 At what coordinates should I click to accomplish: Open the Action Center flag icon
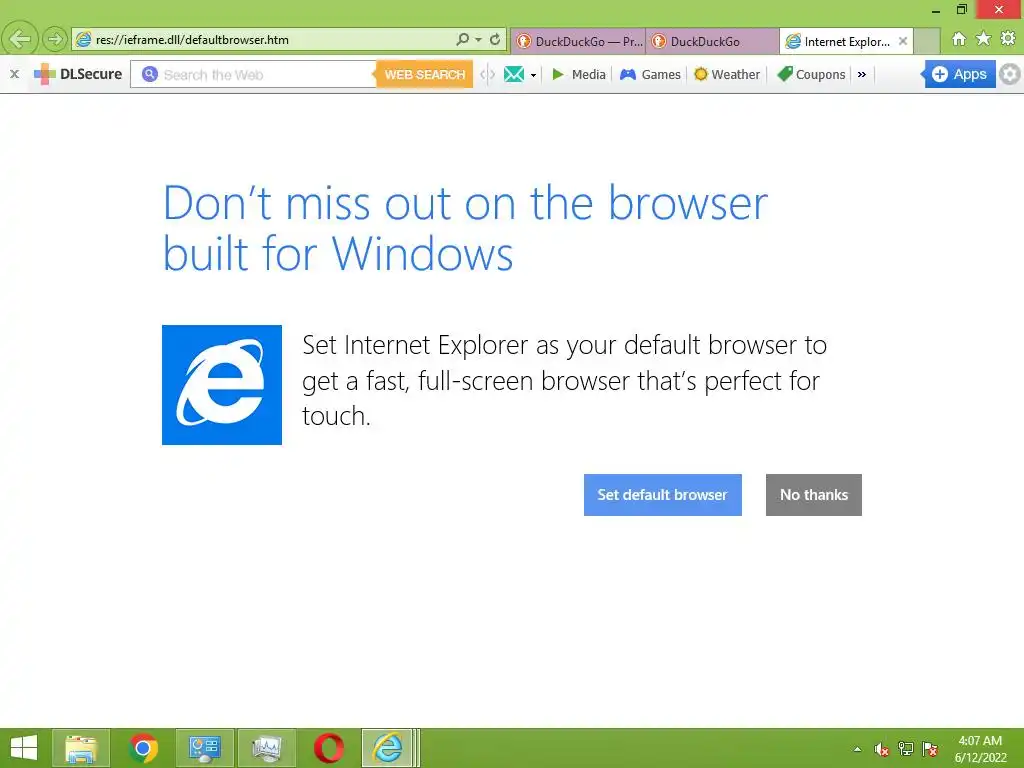point(929,749)
